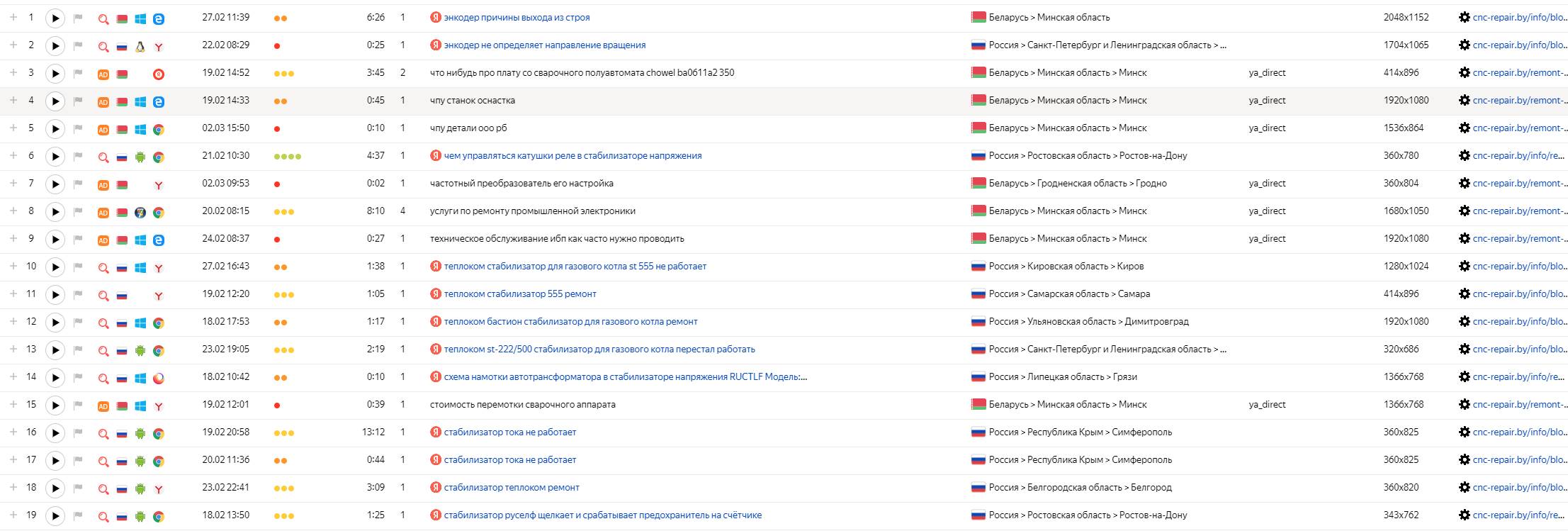Expand visit row 3 with plus sign

13,72
